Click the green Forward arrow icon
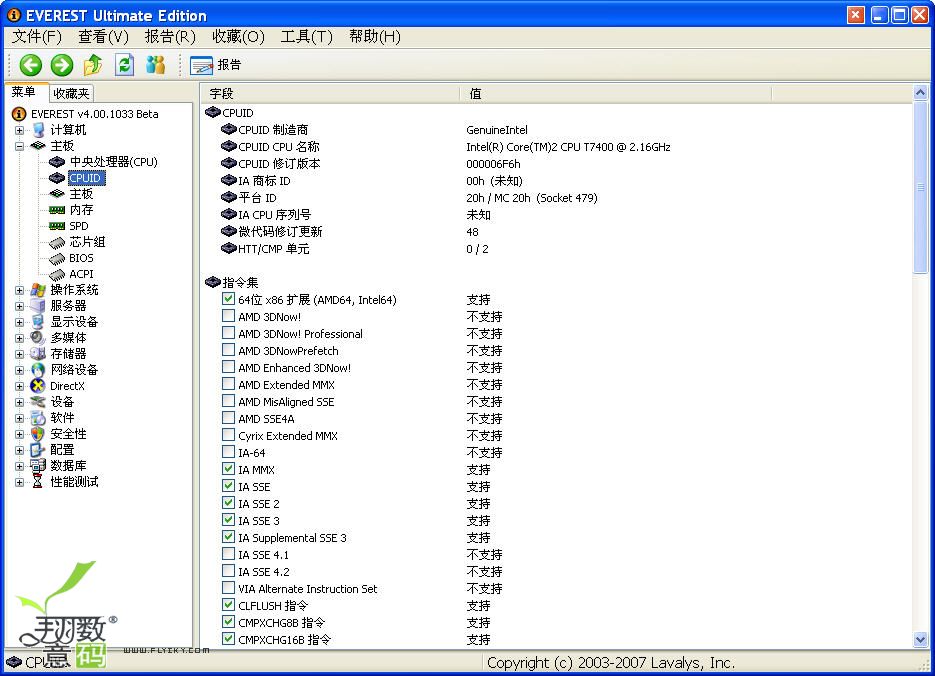Image resolution: width=935 pixels, height=676 pixels. 61,65
